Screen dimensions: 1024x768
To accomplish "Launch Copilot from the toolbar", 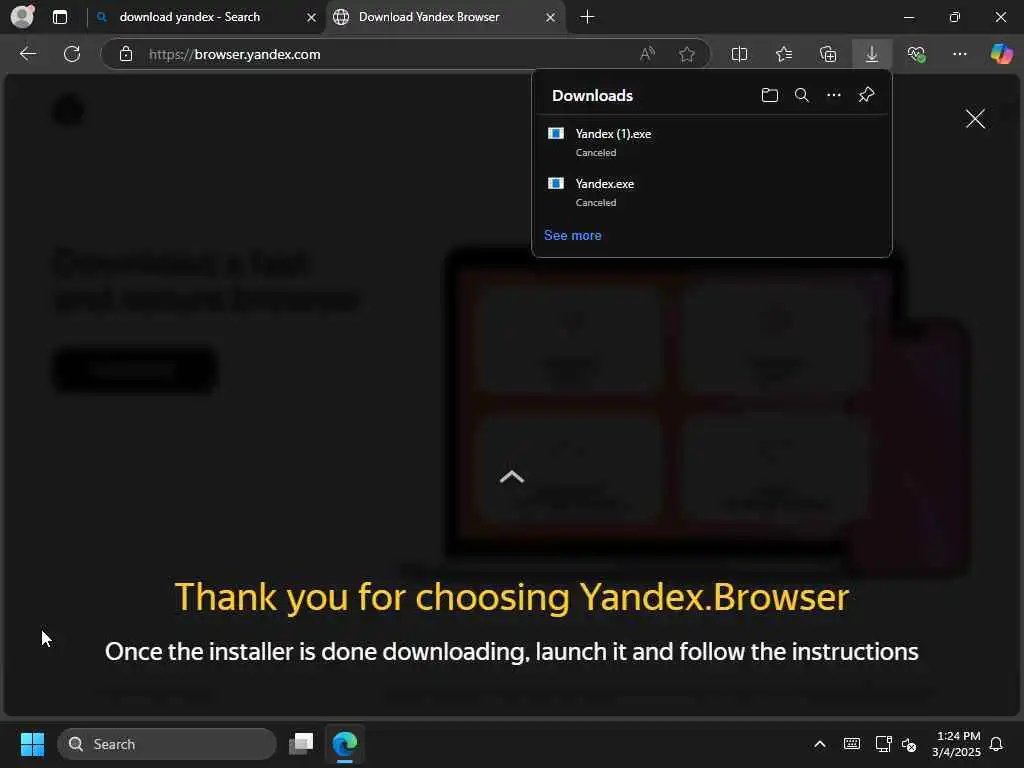I will [x=1002, y=54].
